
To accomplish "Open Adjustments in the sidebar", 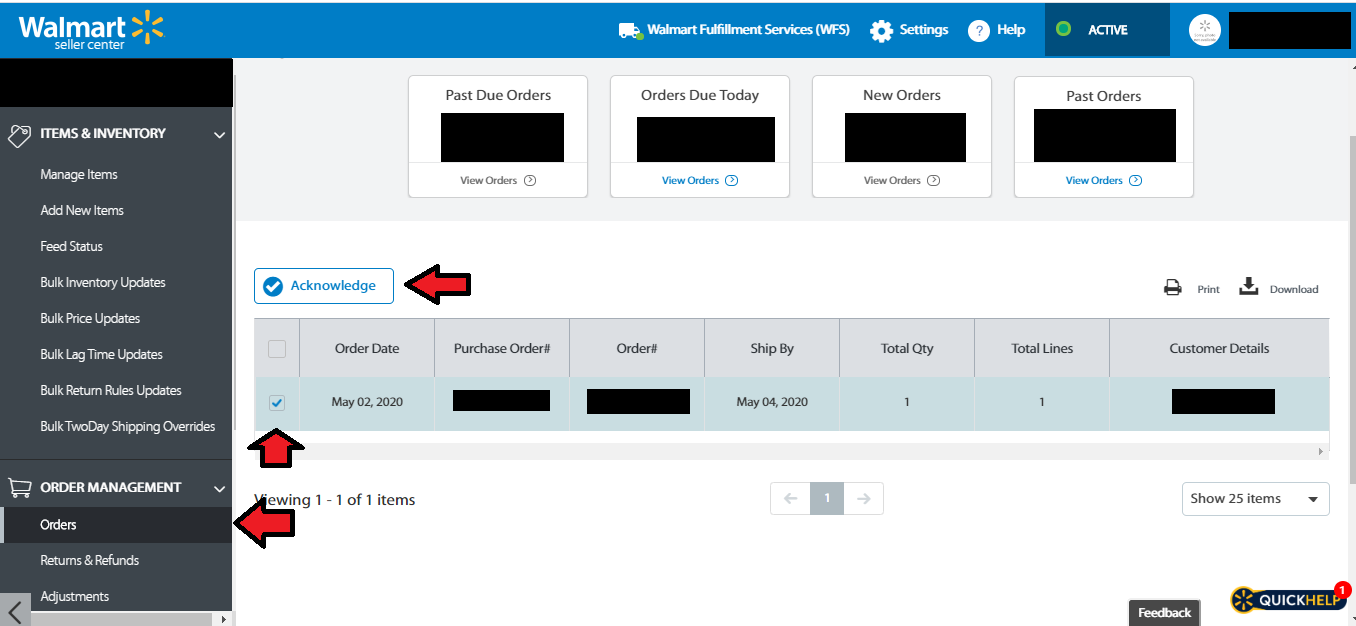I will 74,596.
